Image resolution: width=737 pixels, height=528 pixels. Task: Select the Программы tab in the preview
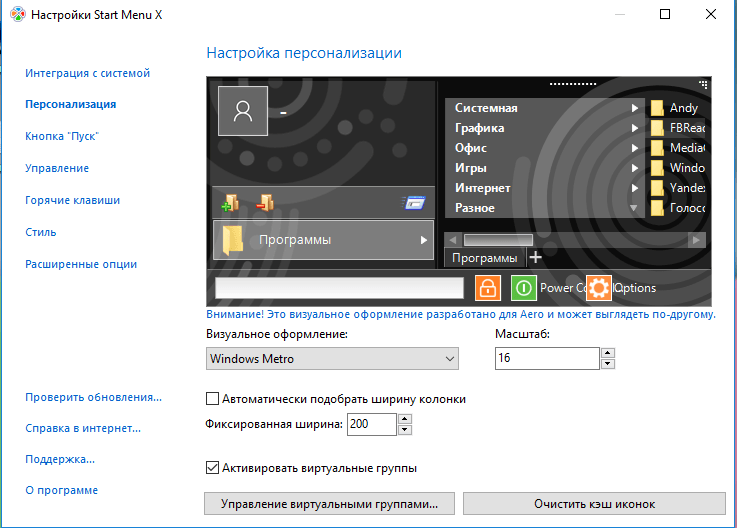[x=485, y=258]
